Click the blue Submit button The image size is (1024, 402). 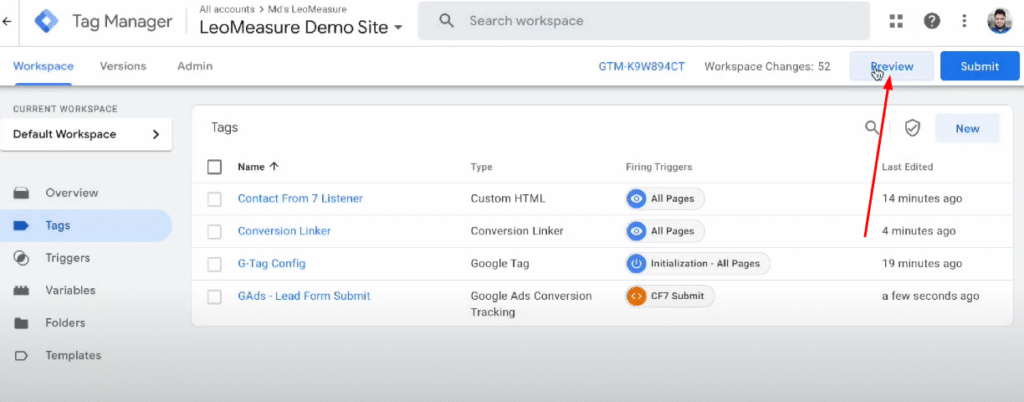click(980, 67)
